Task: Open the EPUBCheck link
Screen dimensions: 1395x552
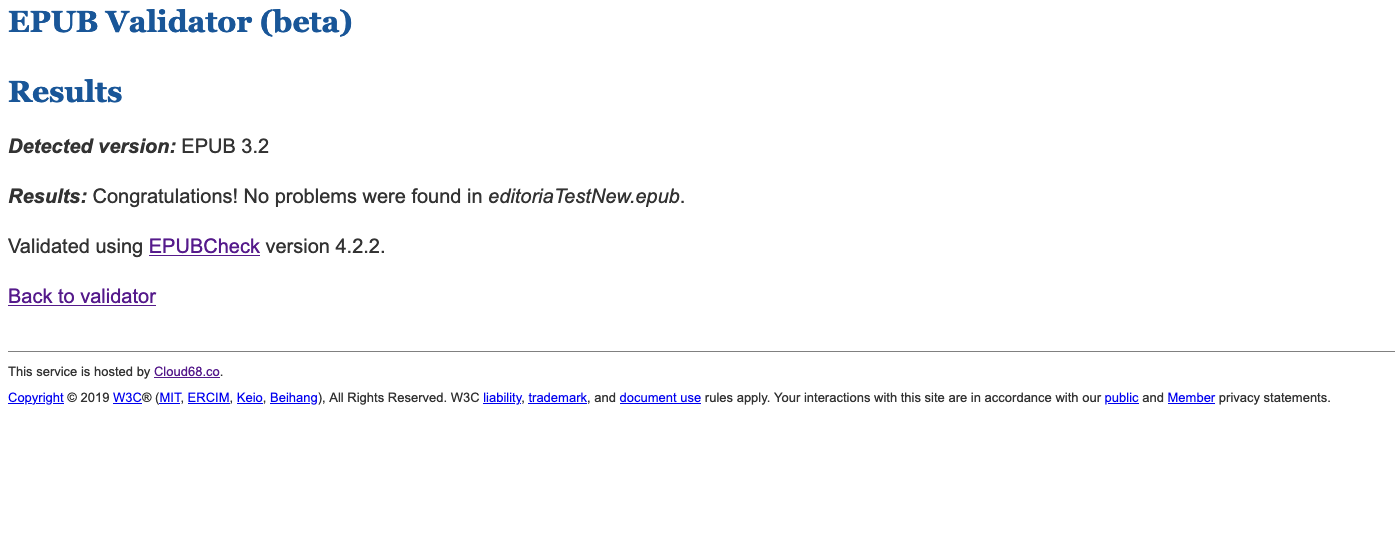Action: point(204,246)
